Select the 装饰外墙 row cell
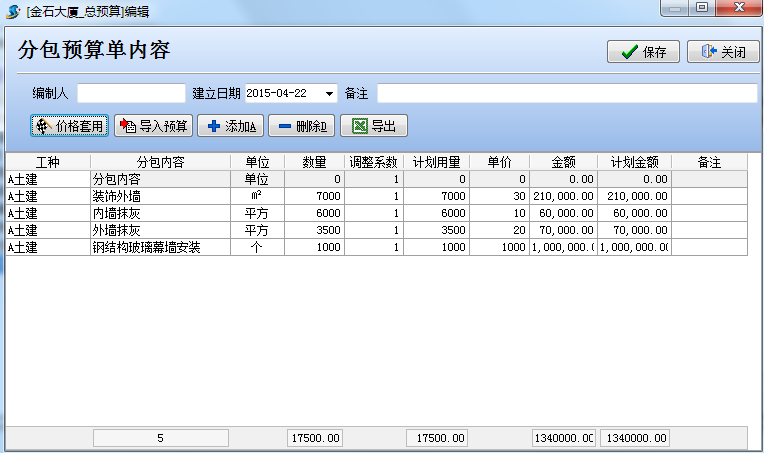The height and width of the screenshot is (453, 764). pyautogui.click(x=160, y=196)
